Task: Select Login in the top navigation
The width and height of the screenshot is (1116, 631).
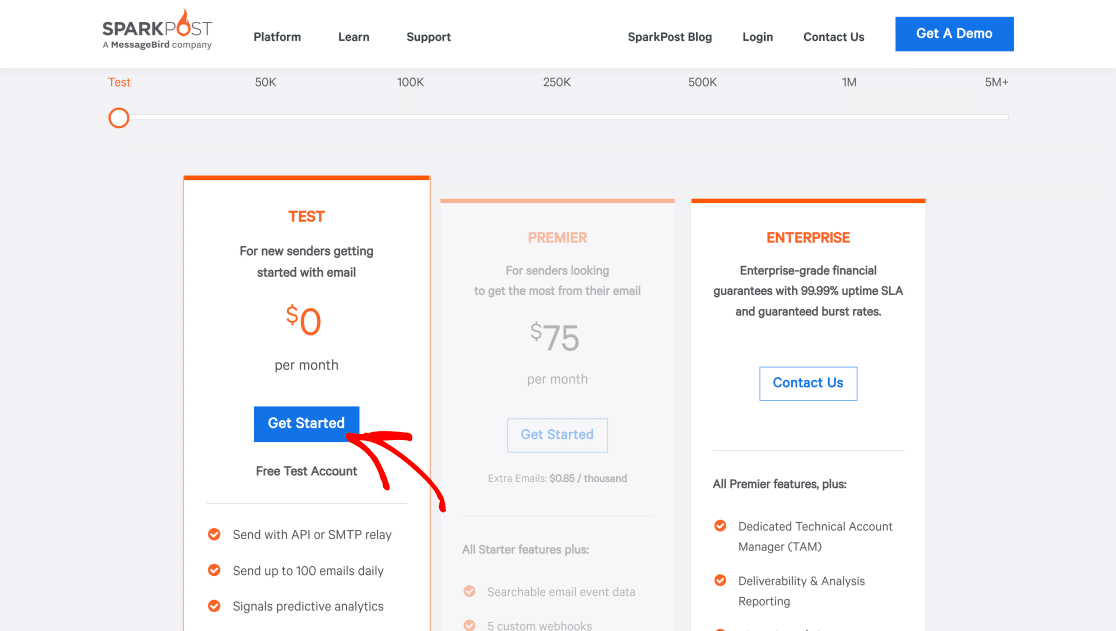Action: coord(757,37)
